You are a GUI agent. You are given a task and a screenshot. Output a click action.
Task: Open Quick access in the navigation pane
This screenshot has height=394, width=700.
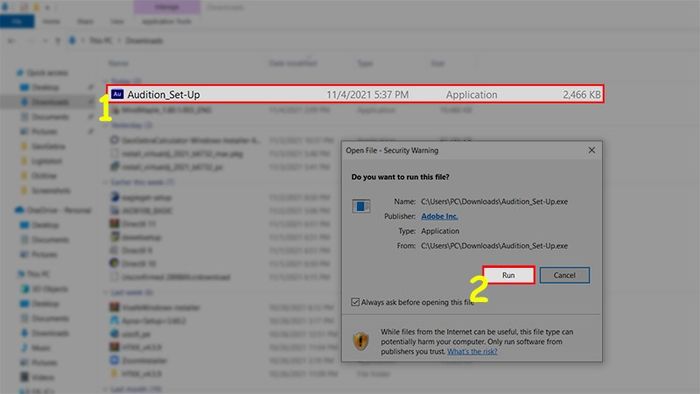47,73
